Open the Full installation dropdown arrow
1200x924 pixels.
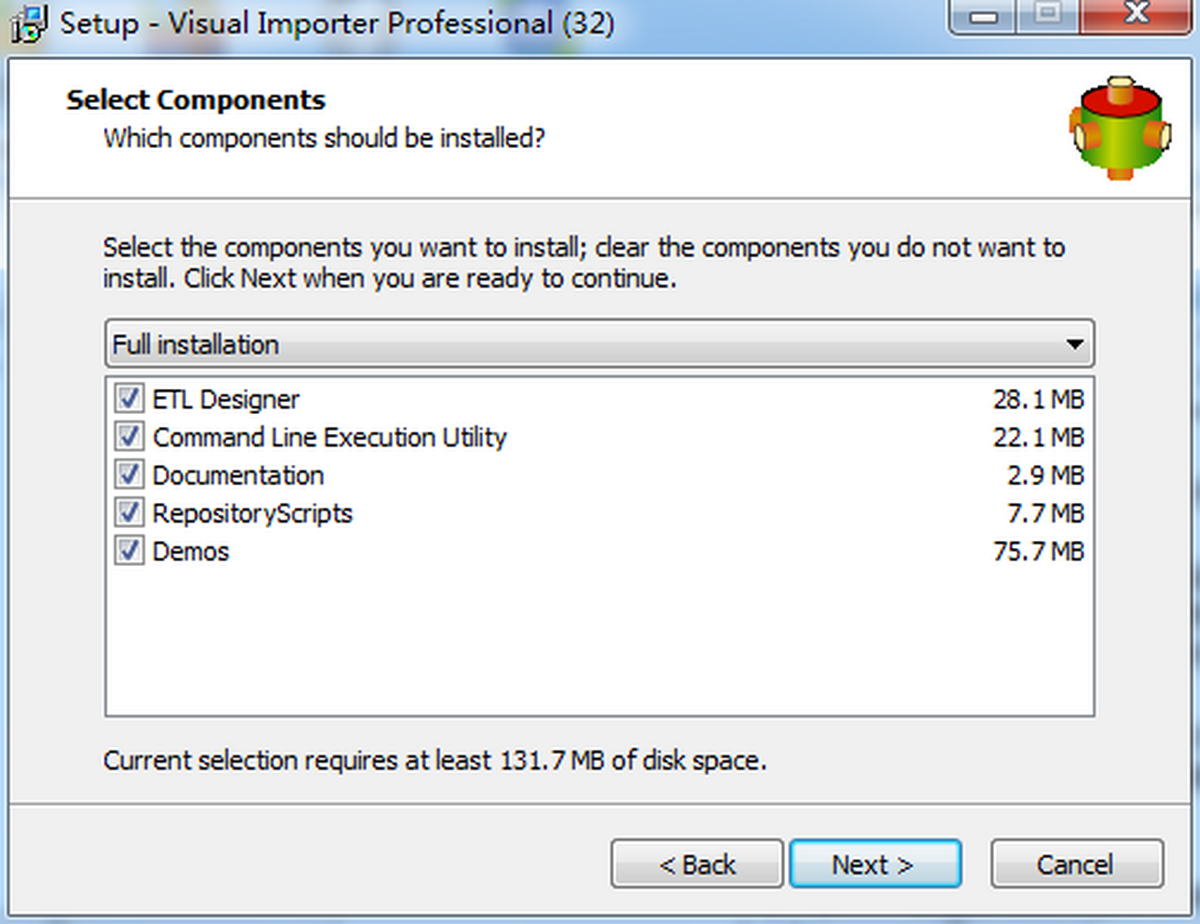[1075, 345]
